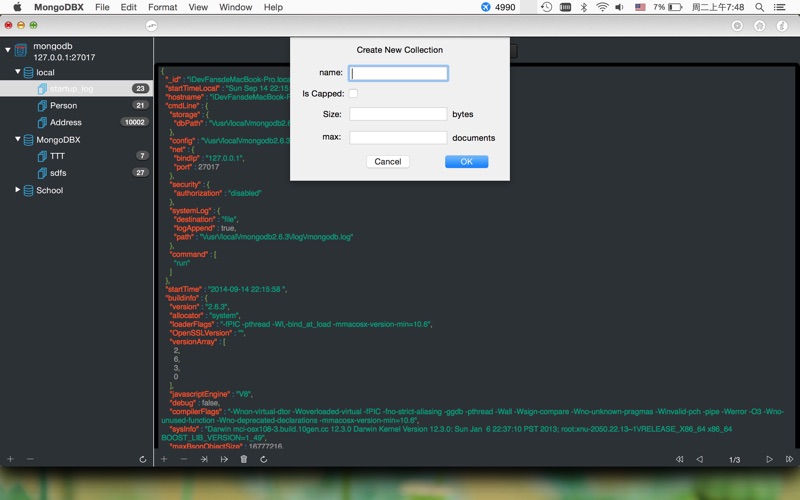
Task: Open the Format menu
Action: [162, 7]
